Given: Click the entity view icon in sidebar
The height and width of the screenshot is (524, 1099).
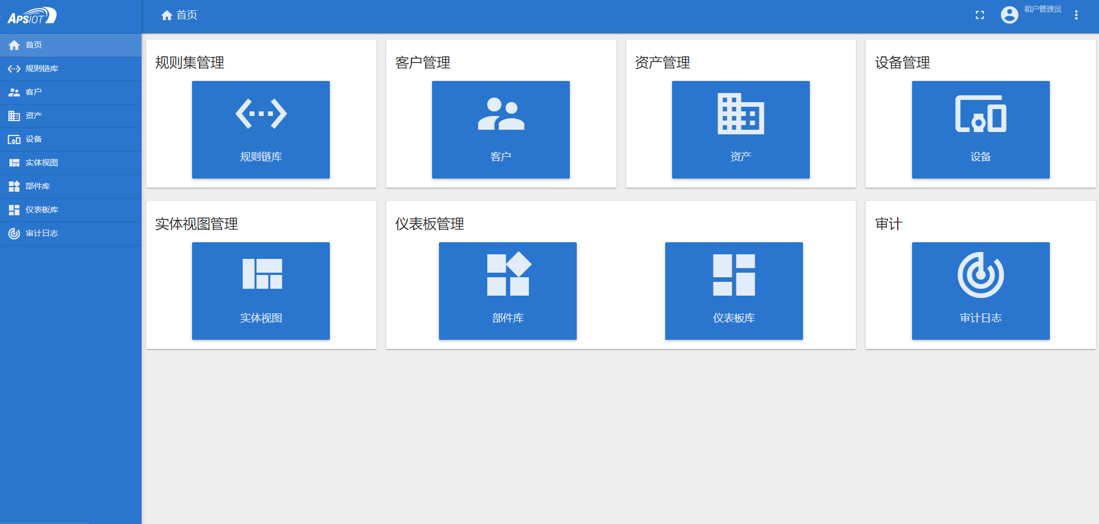Looking at the screenshot, I should 14,163.
